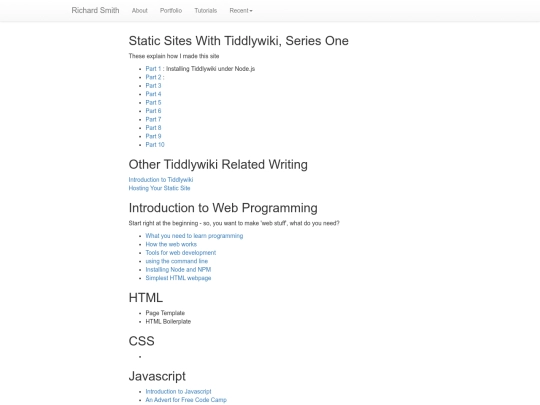Open An Advert for Free Code Camp
This screenshot has height=405, width=540.
[x=186, y=400]
